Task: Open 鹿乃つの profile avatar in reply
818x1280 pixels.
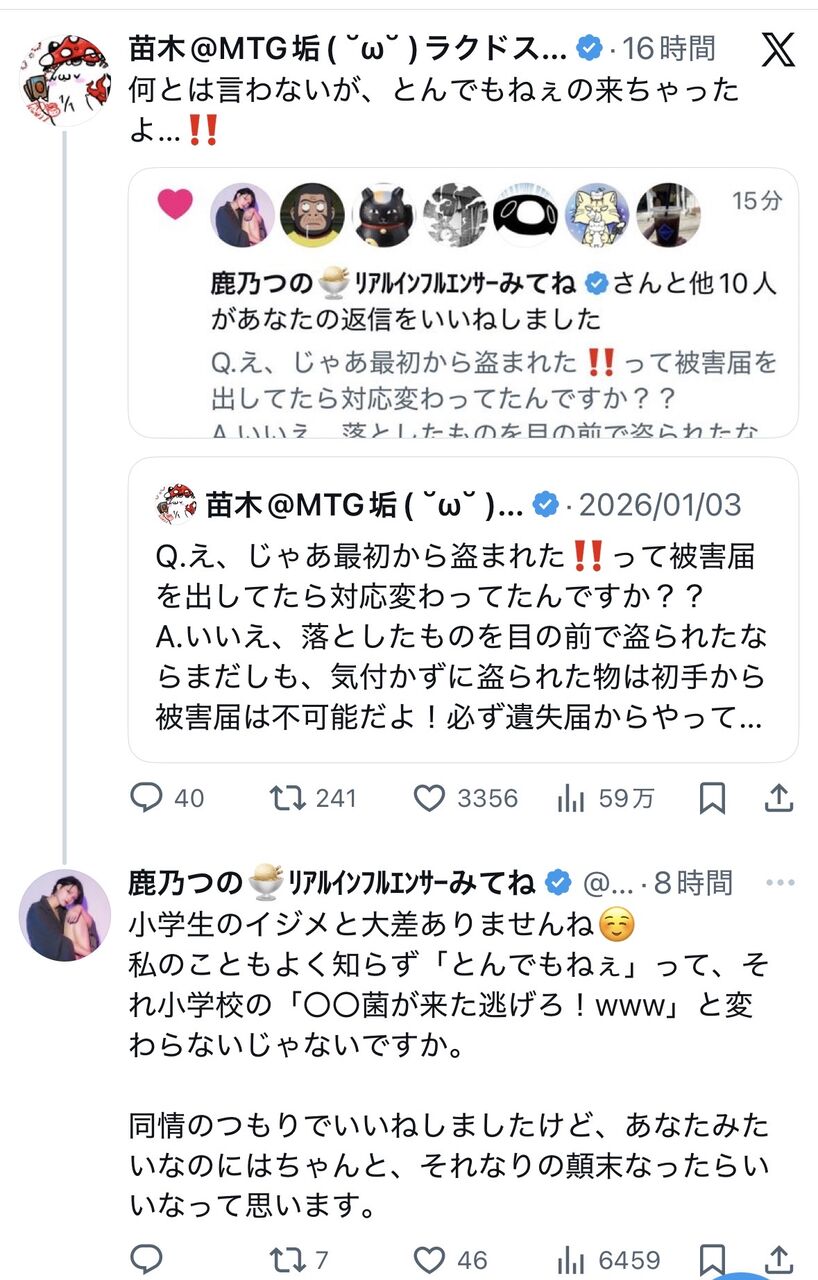Action: [65, 914]
